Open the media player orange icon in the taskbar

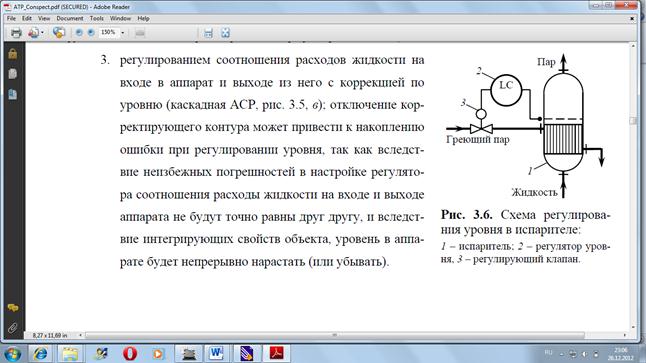(x=158, y=354)
